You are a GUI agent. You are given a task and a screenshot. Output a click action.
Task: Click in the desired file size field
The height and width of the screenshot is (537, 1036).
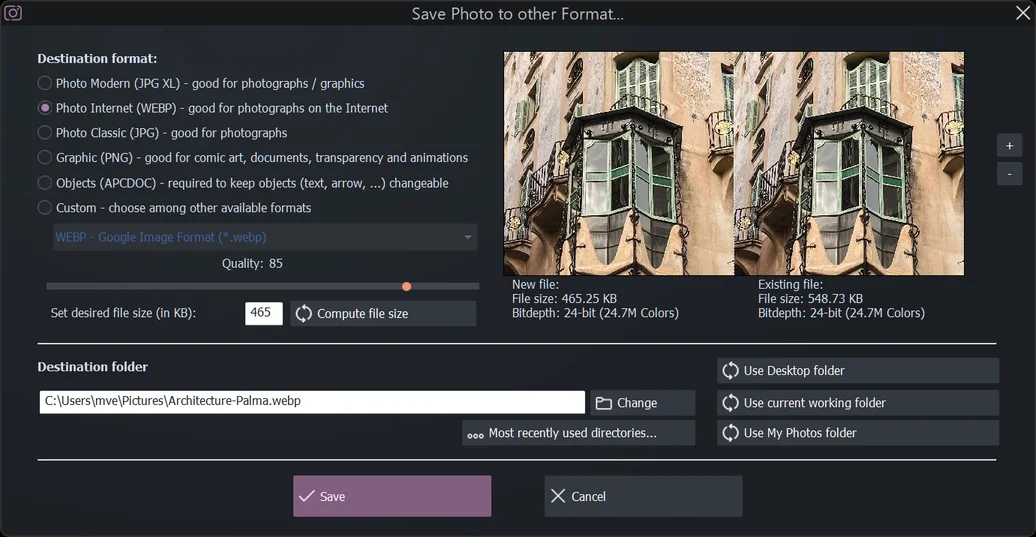coord(264,313)
